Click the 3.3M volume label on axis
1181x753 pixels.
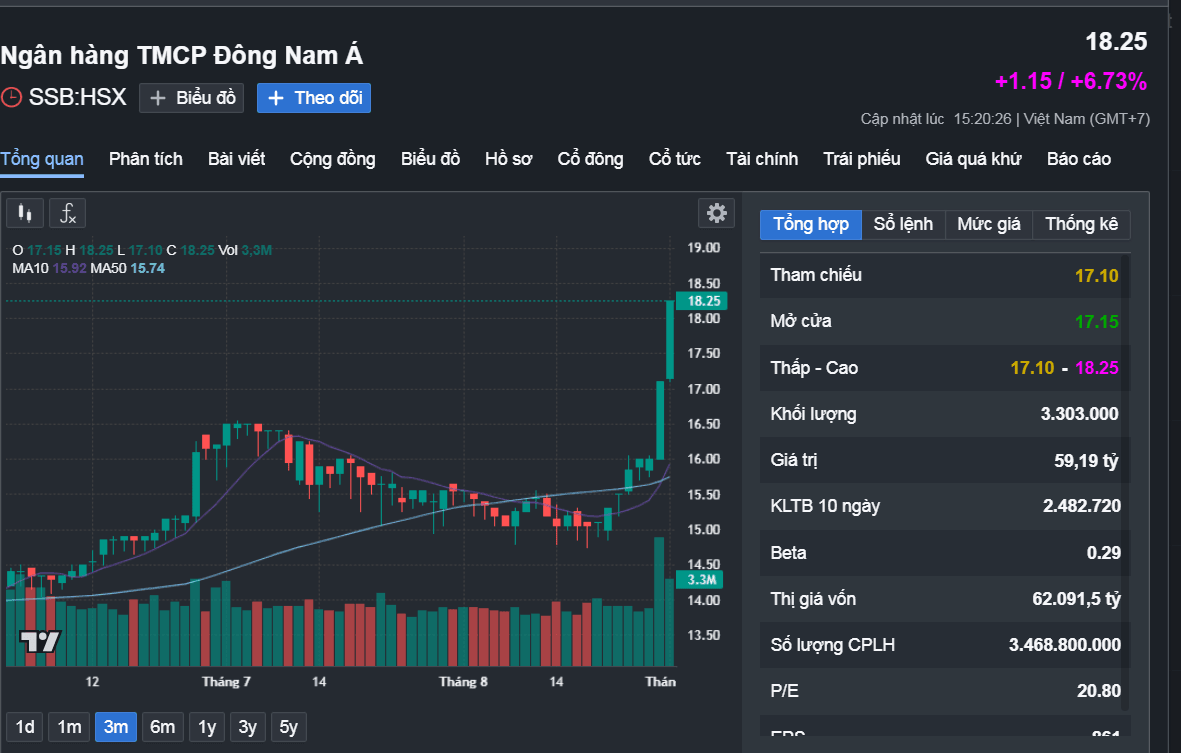(700, 580)
